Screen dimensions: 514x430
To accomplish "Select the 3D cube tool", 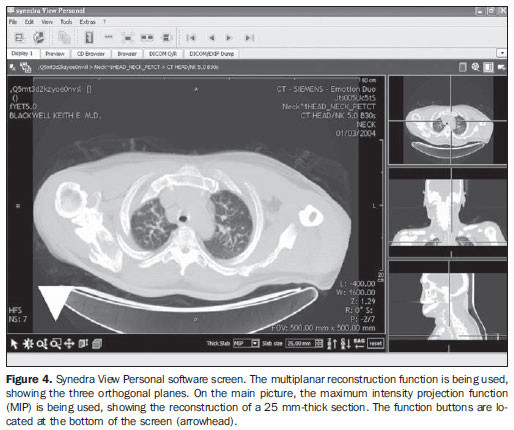I will (97, 344).
